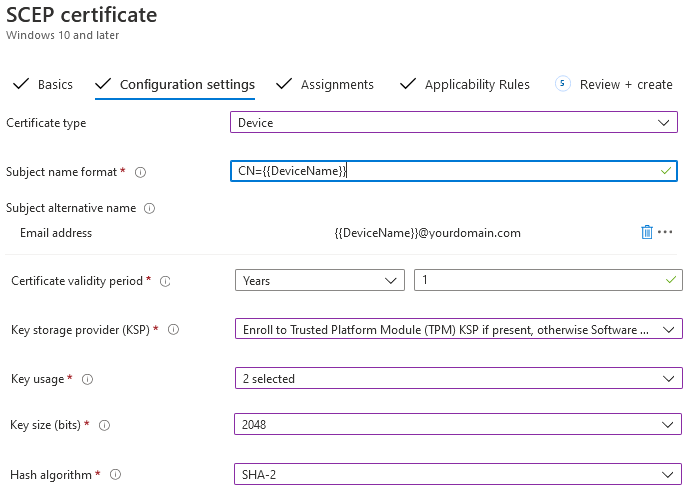The height and width of the screenshot is (494, 690).
Task: Click info icon next to Subject alternative name
Action: 150,208
